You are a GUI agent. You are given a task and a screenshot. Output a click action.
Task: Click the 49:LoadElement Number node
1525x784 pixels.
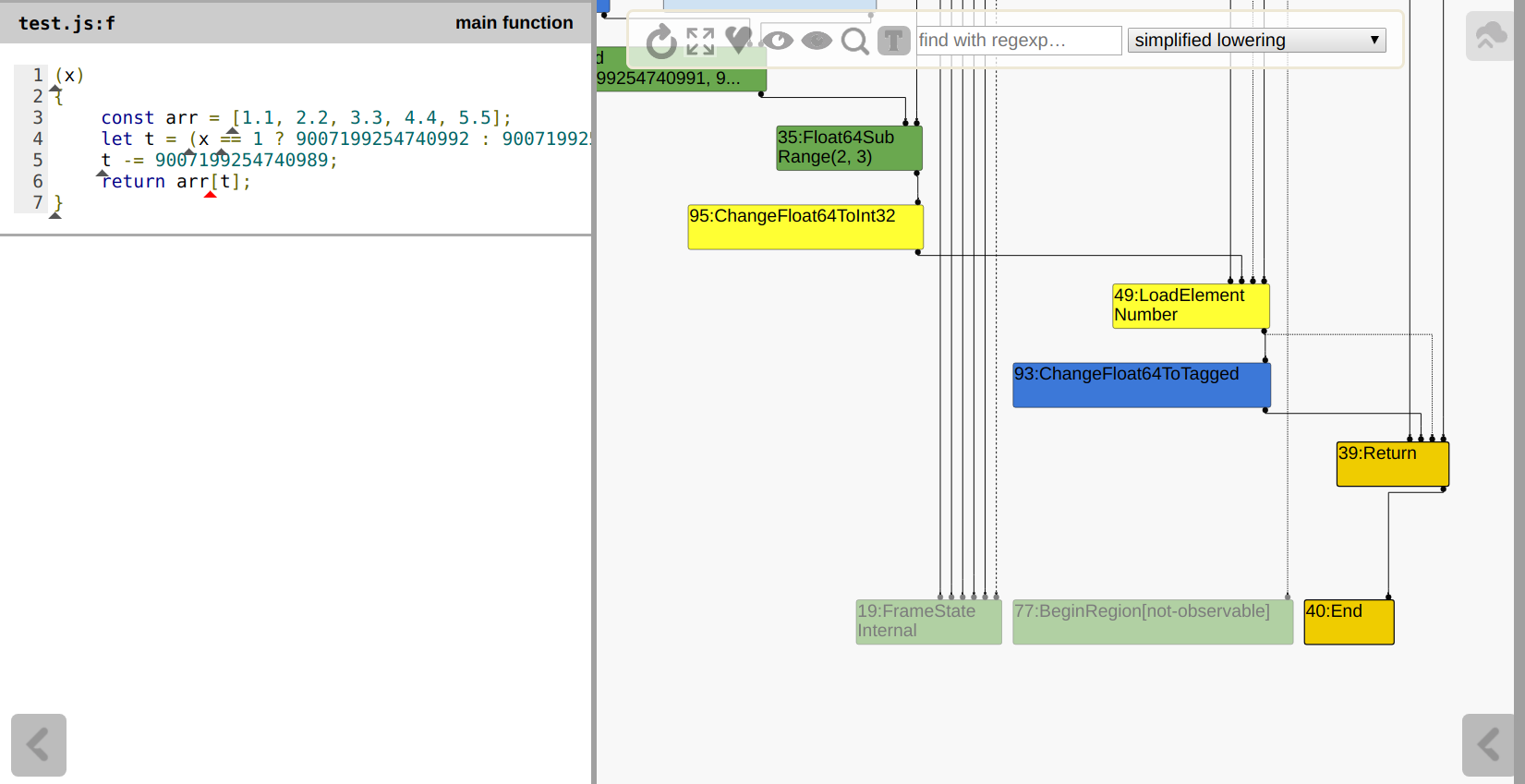pos(1190,306)
